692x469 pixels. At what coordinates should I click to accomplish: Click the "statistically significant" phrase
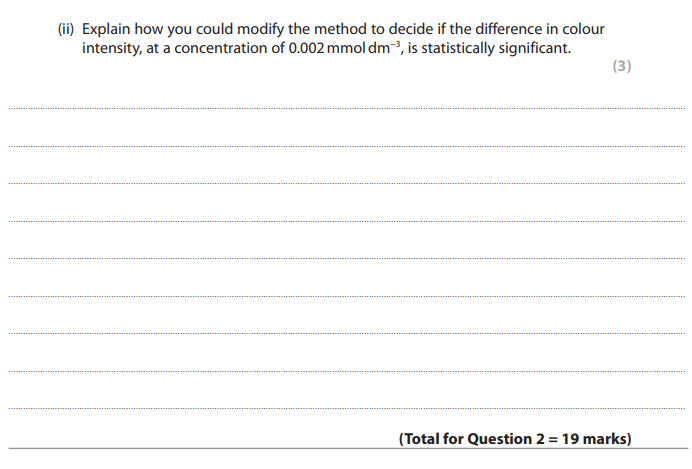(x=496, y=48)
